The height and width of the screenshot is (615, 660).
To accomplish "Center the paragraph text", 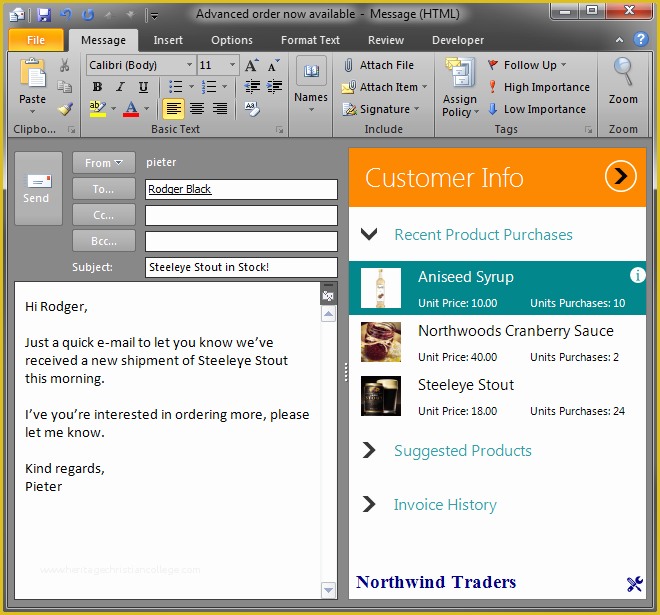I will click(197, 109).
